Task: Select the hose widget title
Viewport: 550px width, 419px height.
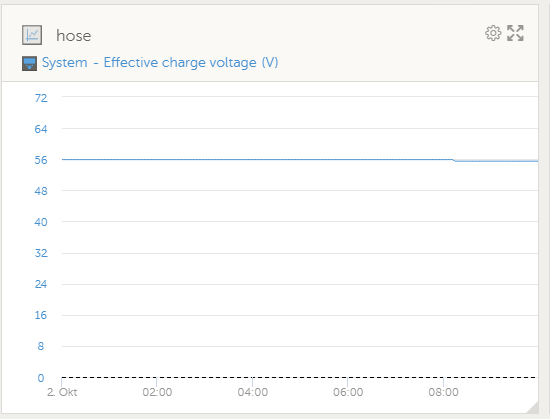Action: click(x=74, y=36)
